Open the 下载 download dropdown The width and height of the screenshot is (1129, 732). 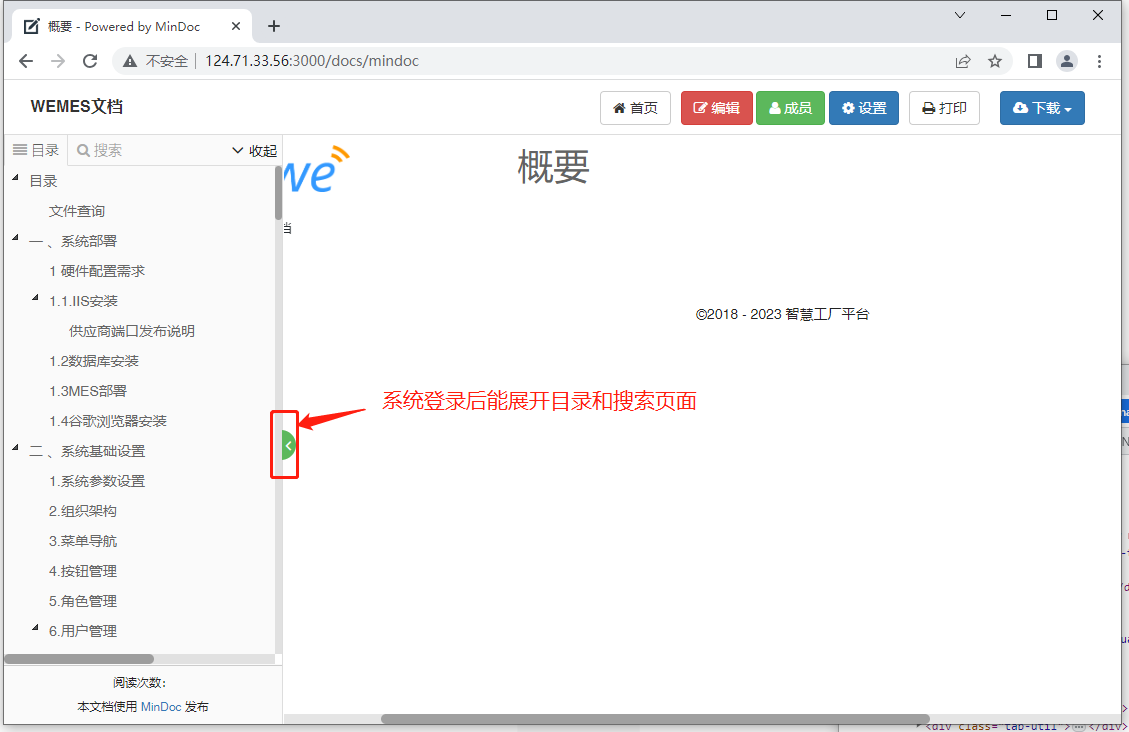point(1042,108)
